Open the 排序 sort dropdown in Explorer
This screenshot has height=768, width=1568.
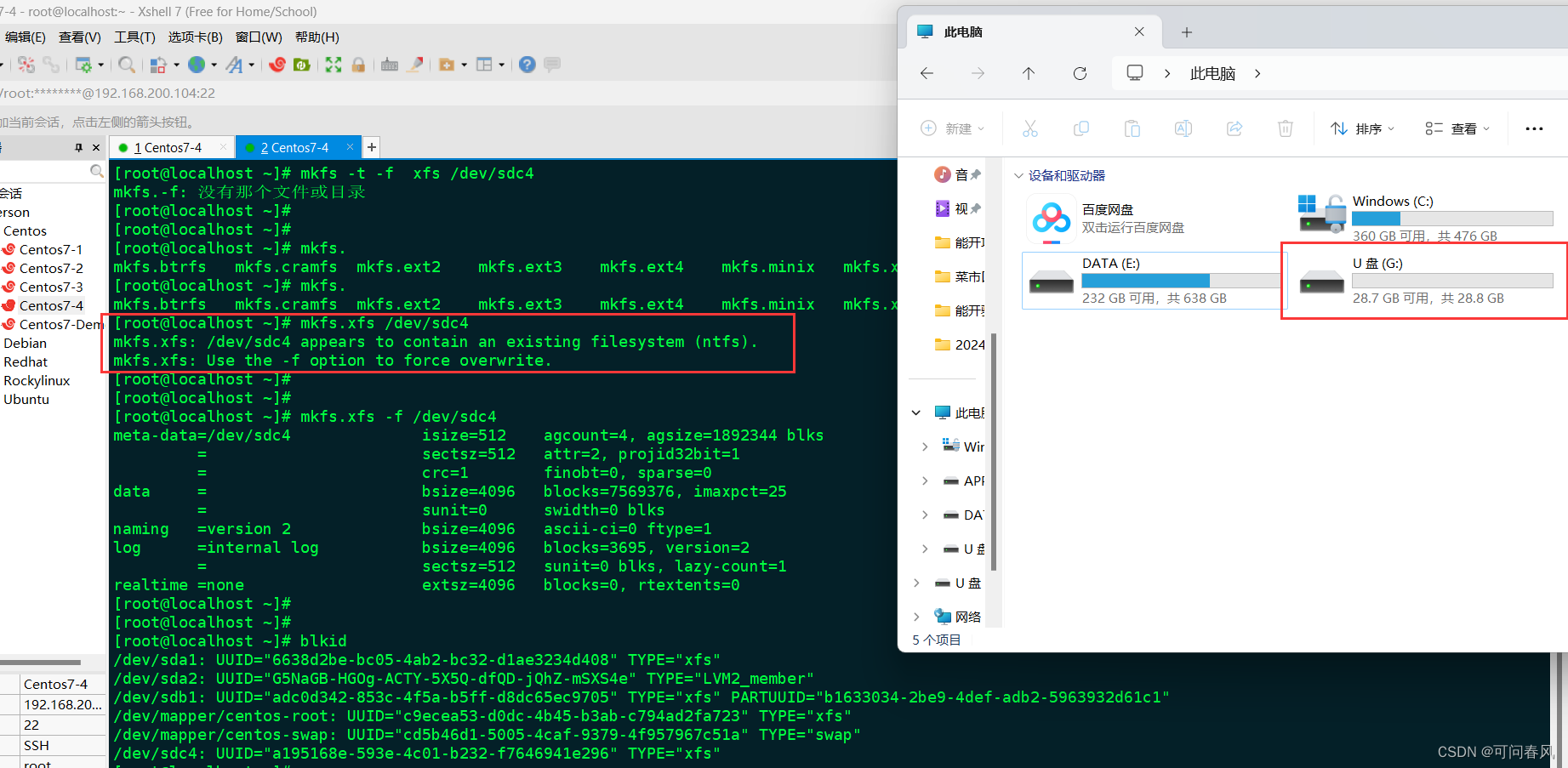[x=1363, y=128]
